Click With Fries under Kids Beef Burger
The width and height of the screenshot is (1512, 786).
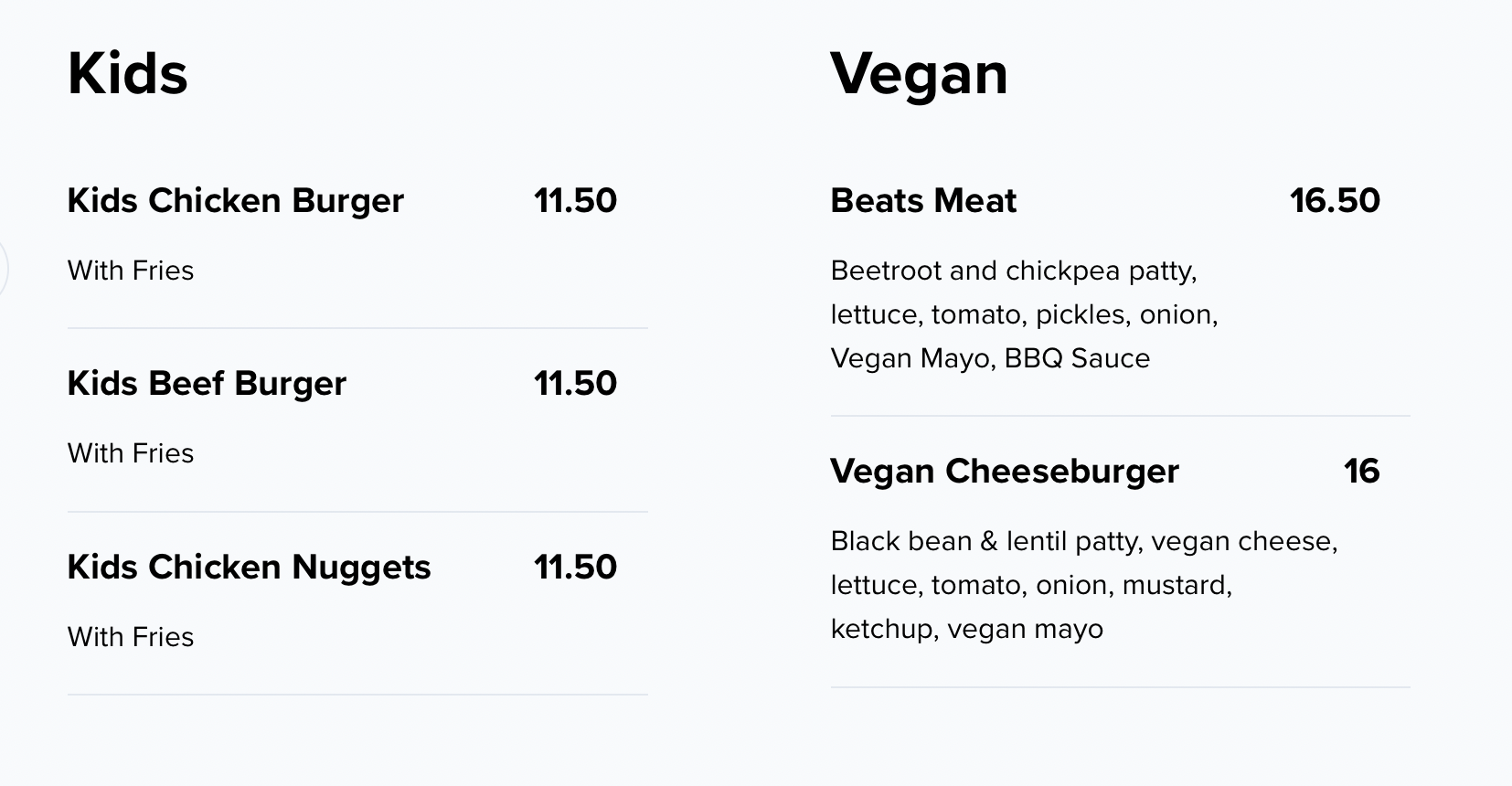(131, 453)
